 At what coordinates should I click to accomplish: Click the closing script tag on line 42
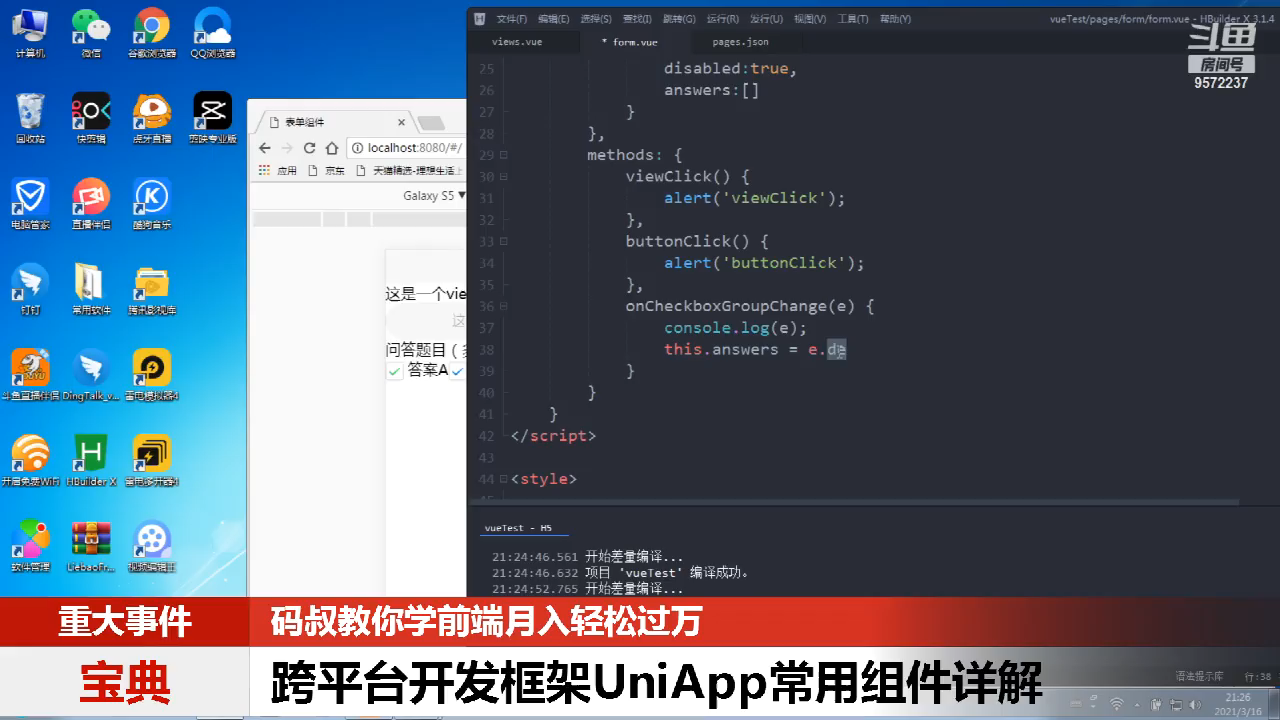(x=553, y=436)
